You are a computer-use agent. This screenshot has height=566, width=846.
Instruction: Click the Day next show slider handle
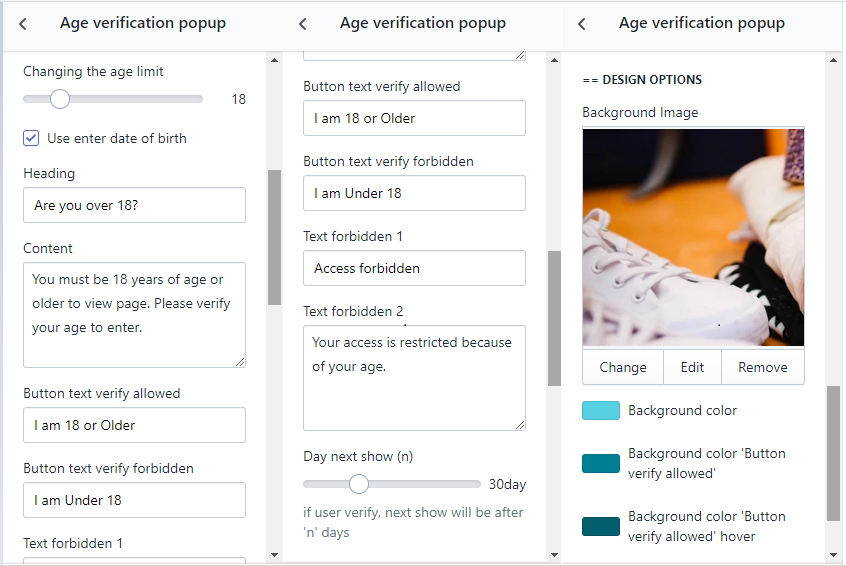click(359, 484)
